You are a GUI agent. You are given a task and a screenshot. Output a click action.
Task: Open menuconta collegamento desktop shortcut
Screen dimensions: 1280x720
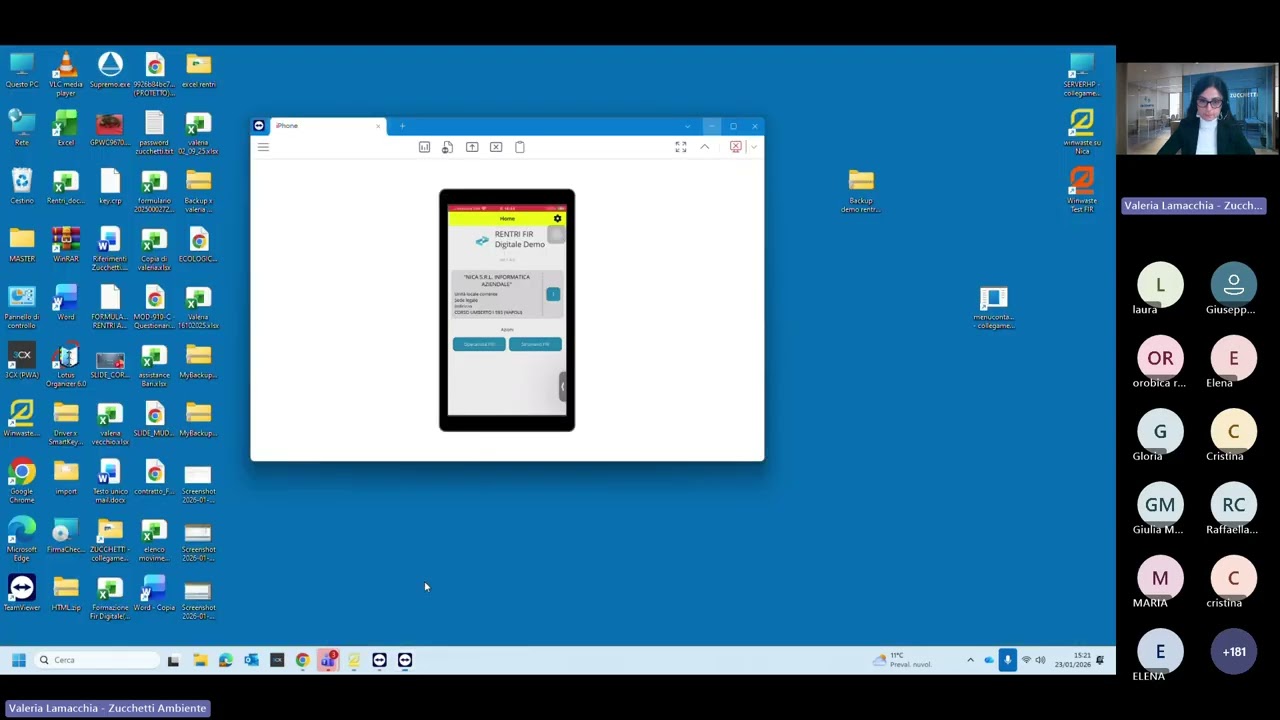[x=994, y=307]
